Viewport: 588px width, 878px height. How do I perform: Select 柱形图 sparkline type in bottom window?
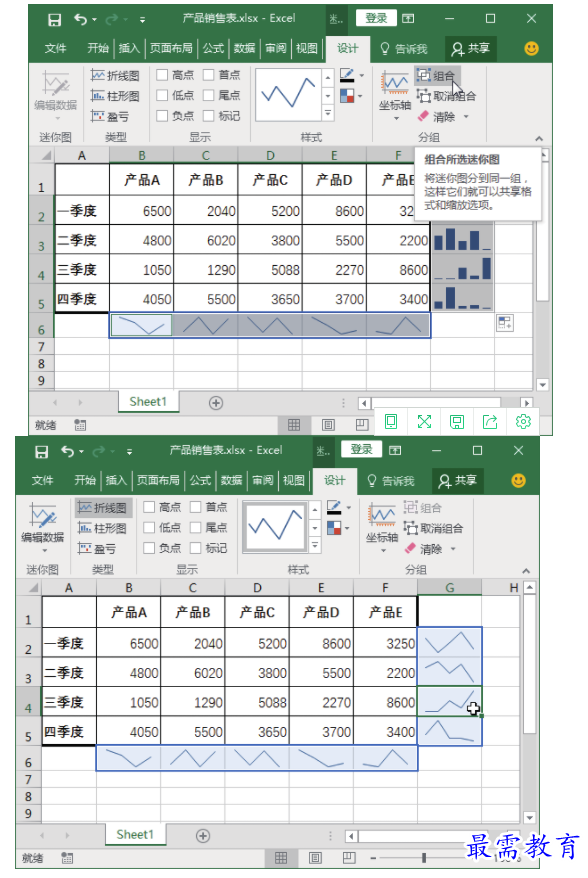click(102, 528)
